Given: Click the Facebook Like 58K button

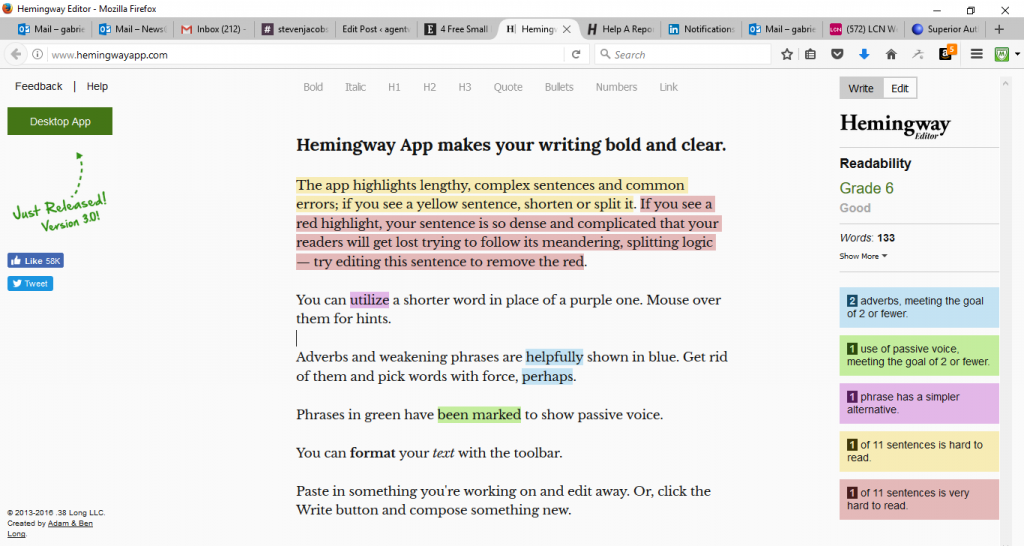Looking at the screenshot, I should (35, 261).
